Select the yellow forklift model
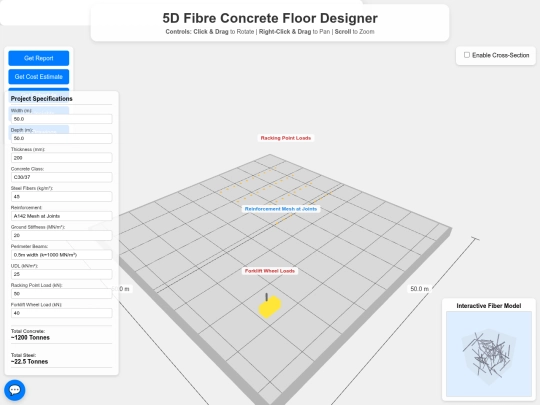This screenshot has width=540, height=405. click(x=270, y=306)
